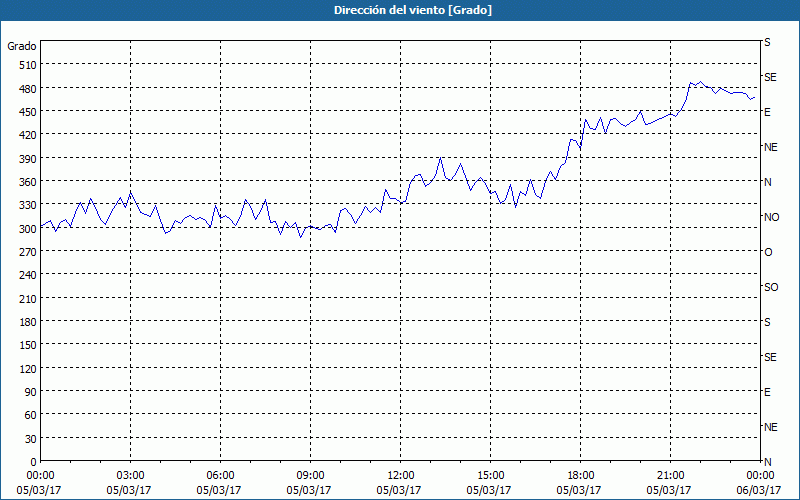Click the 21:00 time axis label
The width and height of the screenshot is (800, 500).
pyautogui.click(x=669, y=476)
